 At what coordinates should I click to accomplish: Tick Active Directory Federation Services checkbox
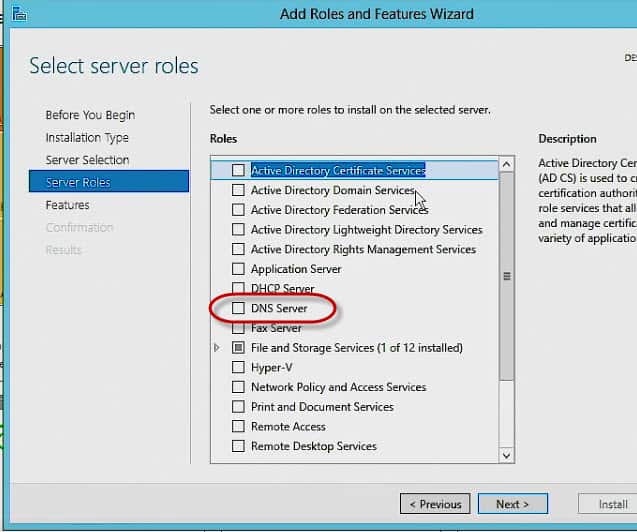click(238, 210)
